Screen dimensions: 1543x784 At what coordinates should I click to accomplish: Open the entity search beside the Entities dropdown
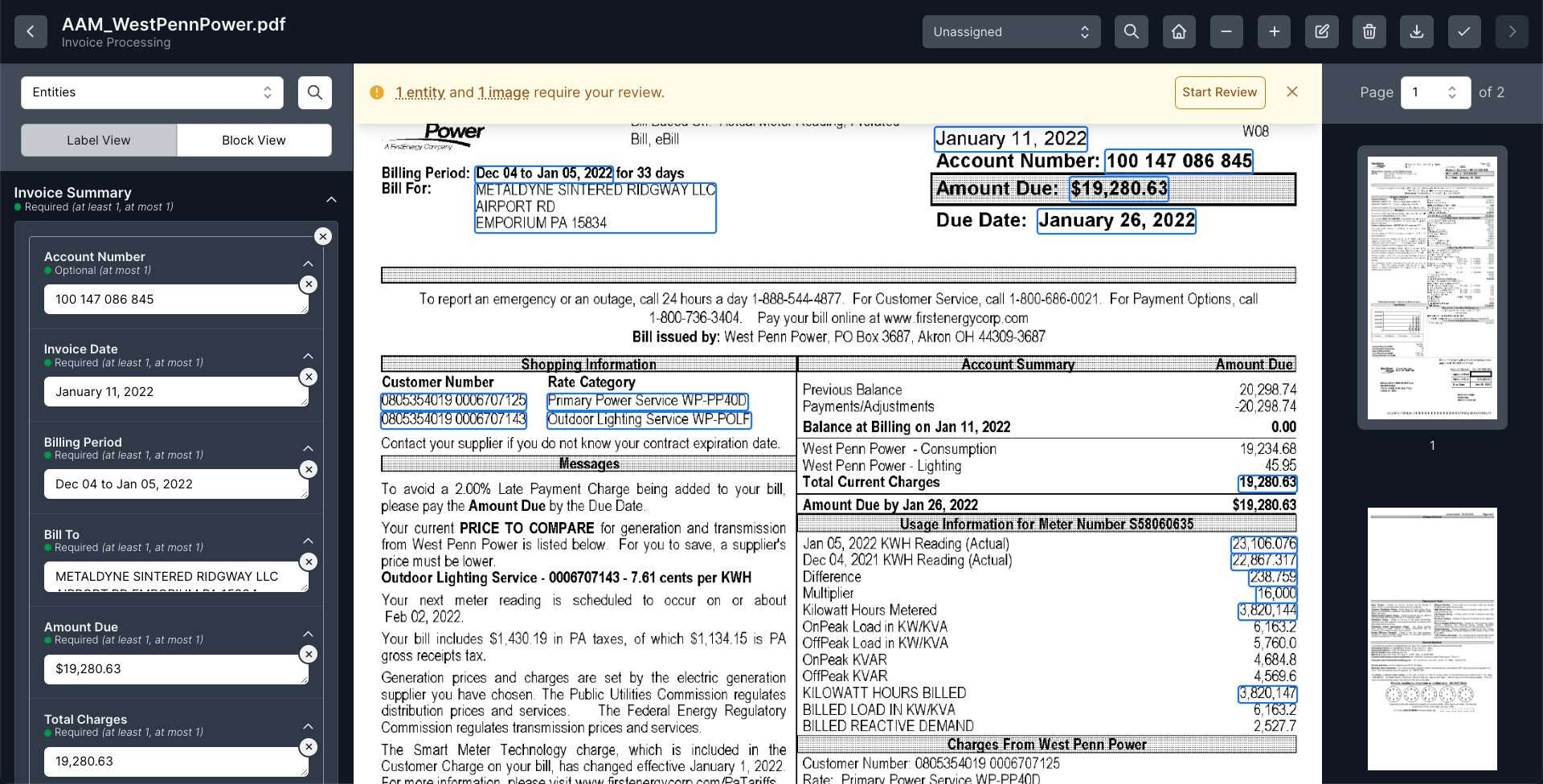tap(314, 92)
